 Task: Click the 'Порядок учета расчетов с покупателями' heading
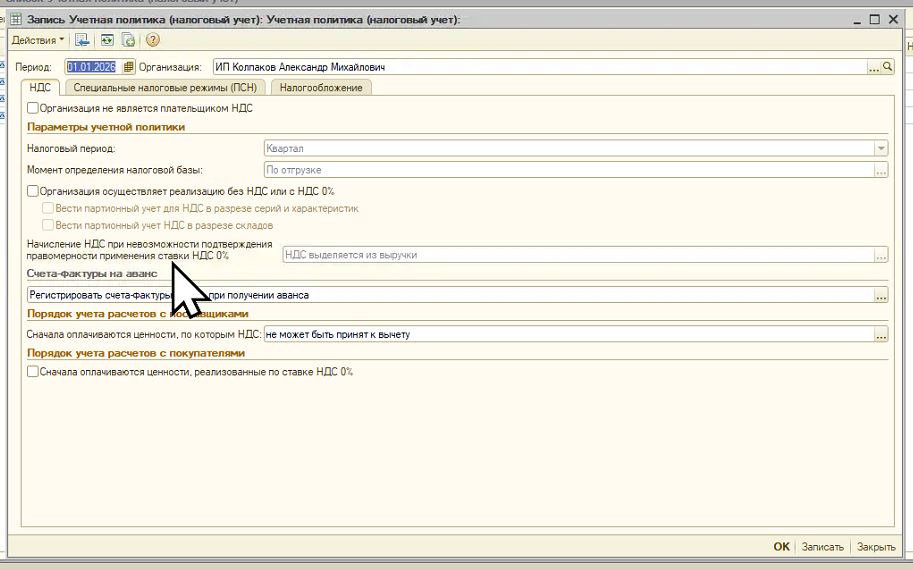click(x=136, y=353)
